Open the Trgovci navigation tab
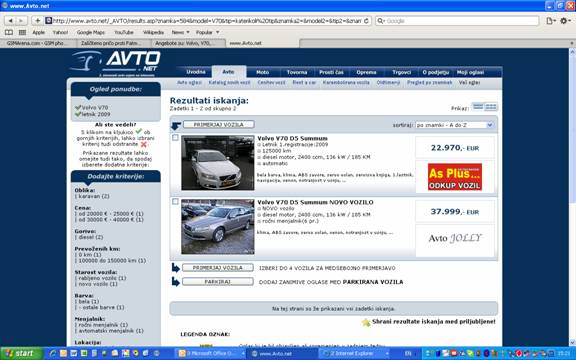576x360 pixels. (402, 72)
